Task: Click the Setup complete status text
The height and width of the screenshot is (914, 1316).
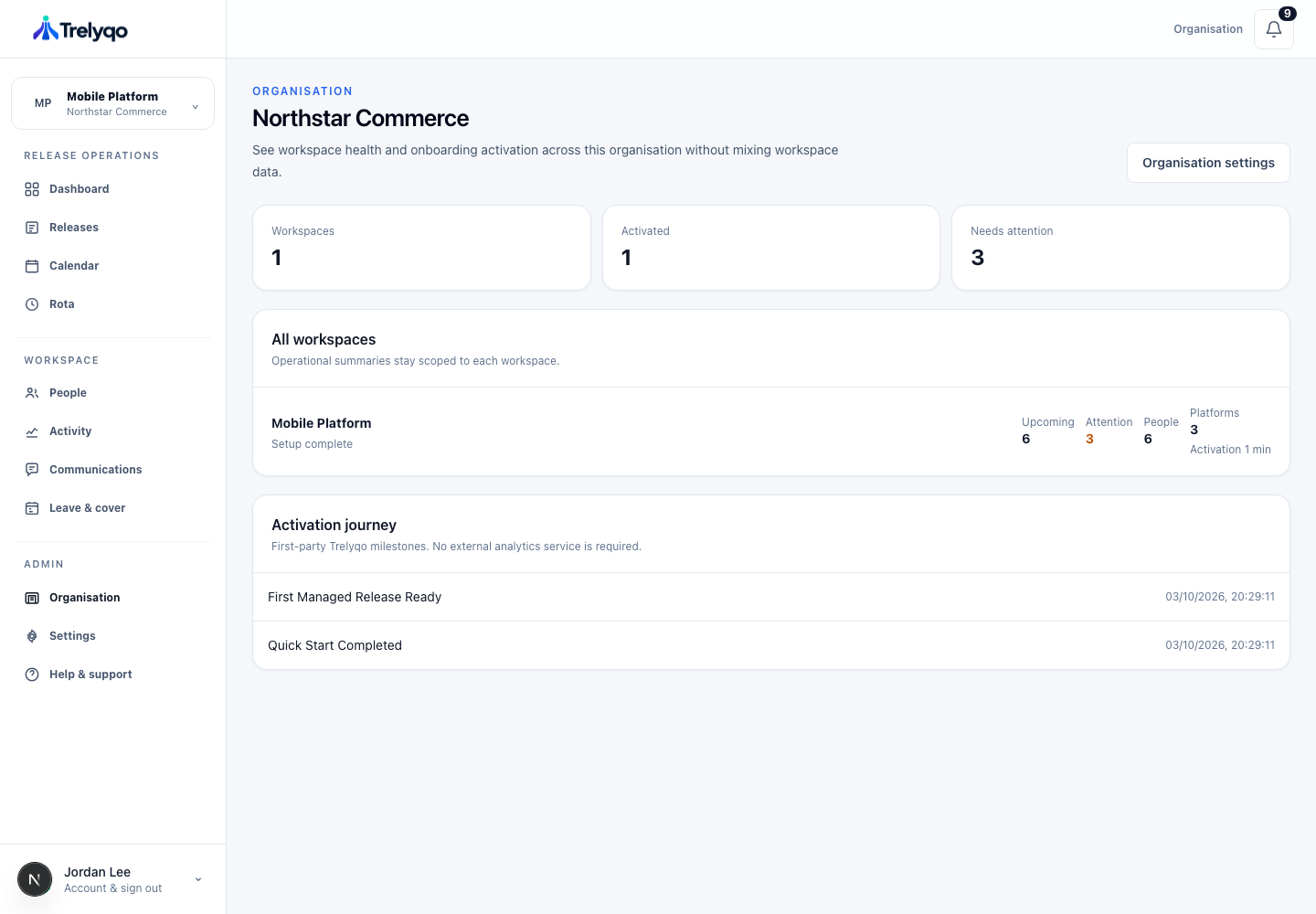Action: pyautogui.click(x=312, y=444)
